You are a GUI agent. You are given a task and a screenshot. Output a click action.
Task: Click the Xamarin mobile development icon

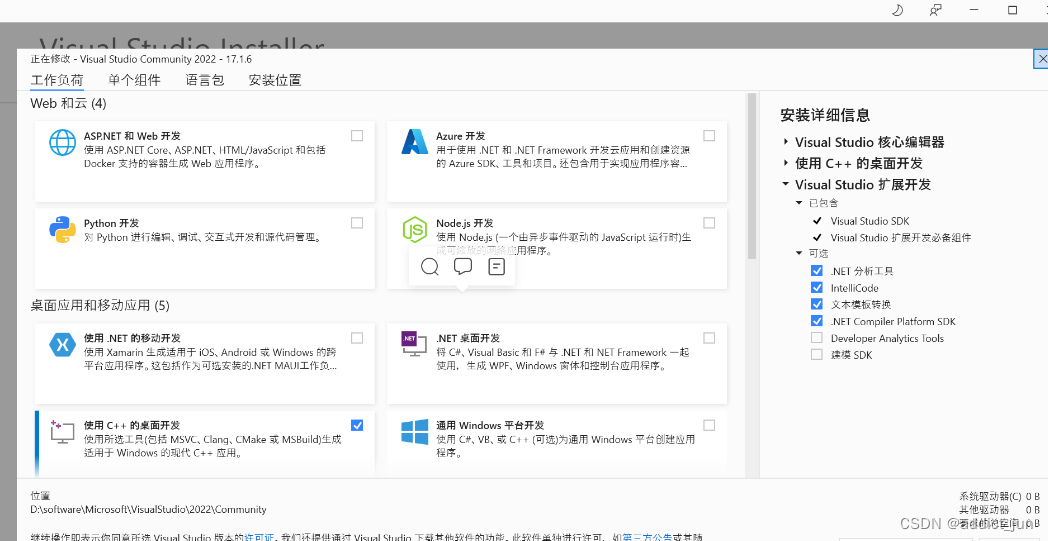(62, 344)
